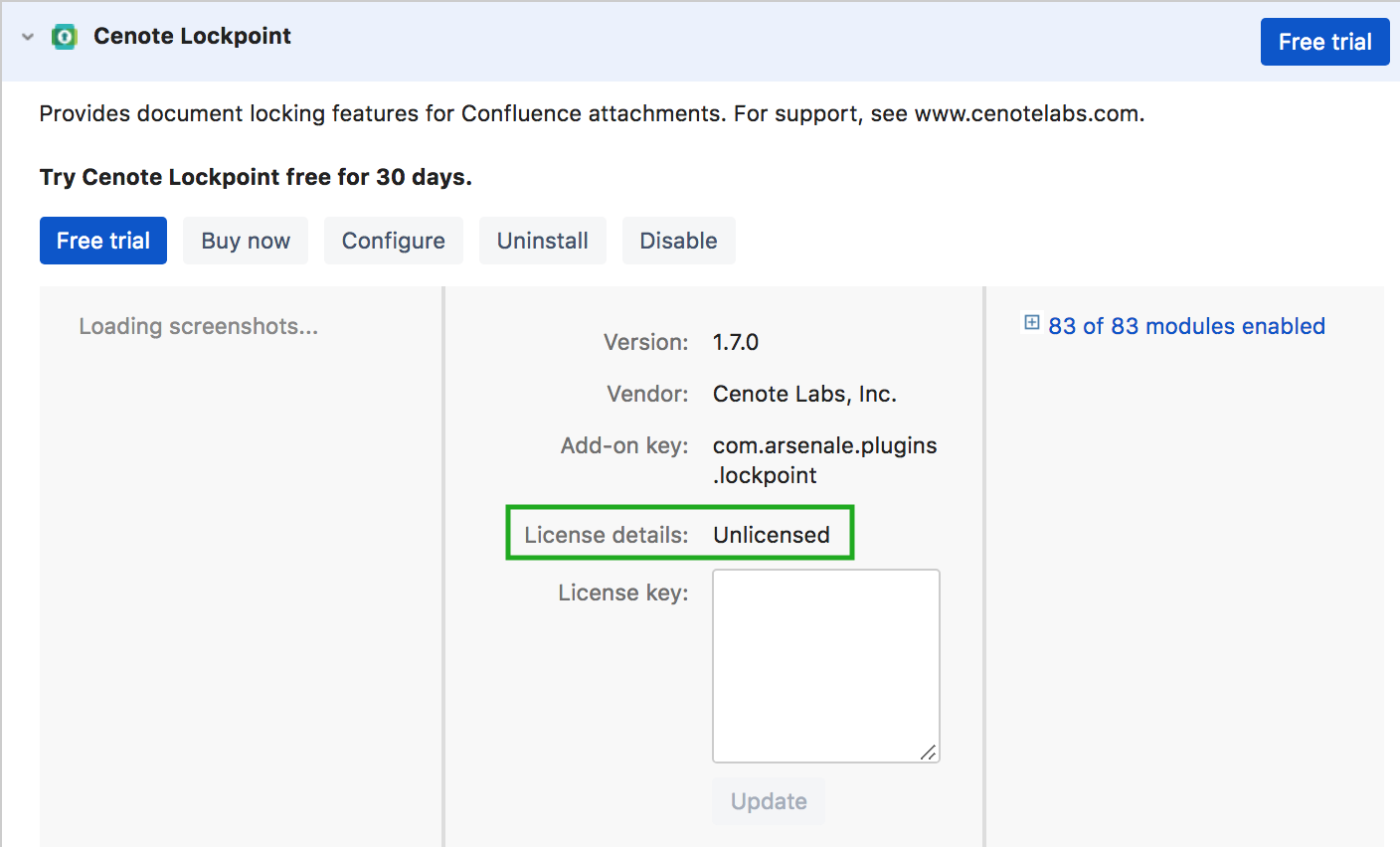Click the version number 1.7.0
The width and height of the screenshot is (1400, 847).
(735, 342)
